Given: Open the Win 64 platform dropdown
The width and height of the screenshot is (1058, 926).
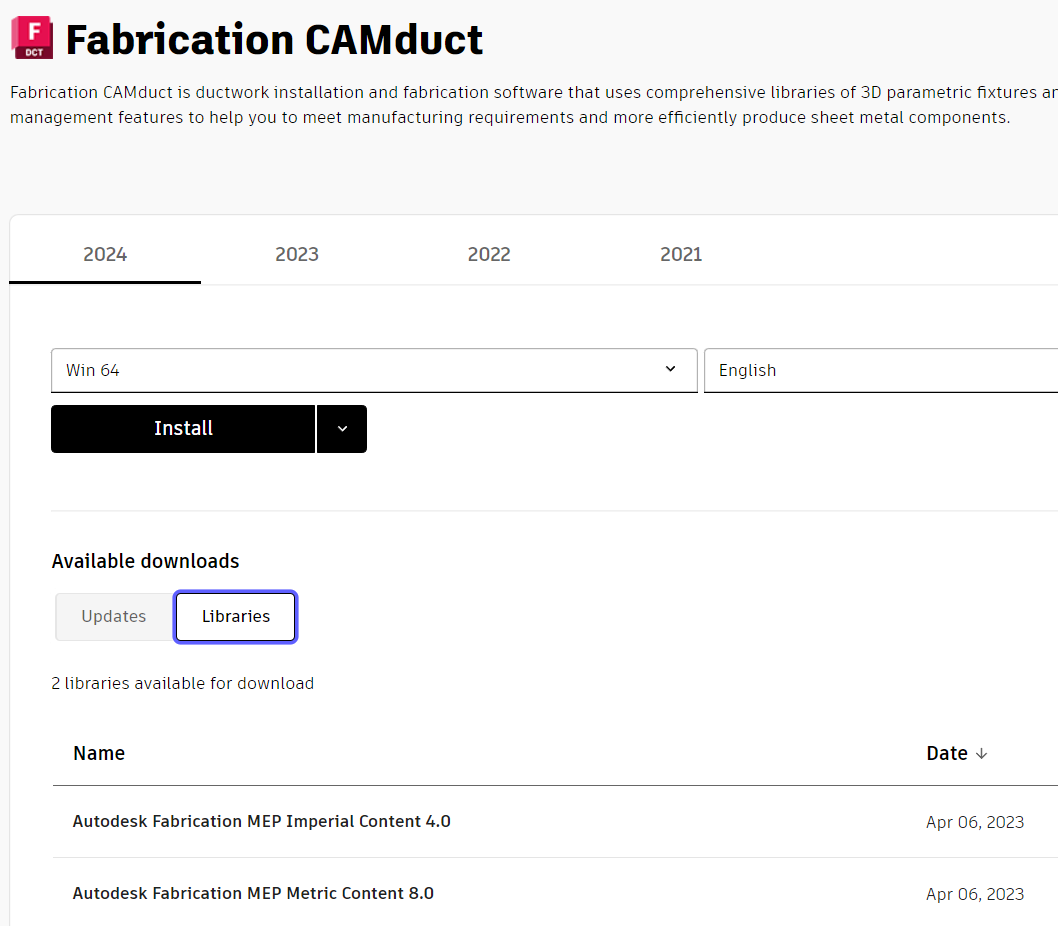Looking at the screenshot, I should click(374, 371).
